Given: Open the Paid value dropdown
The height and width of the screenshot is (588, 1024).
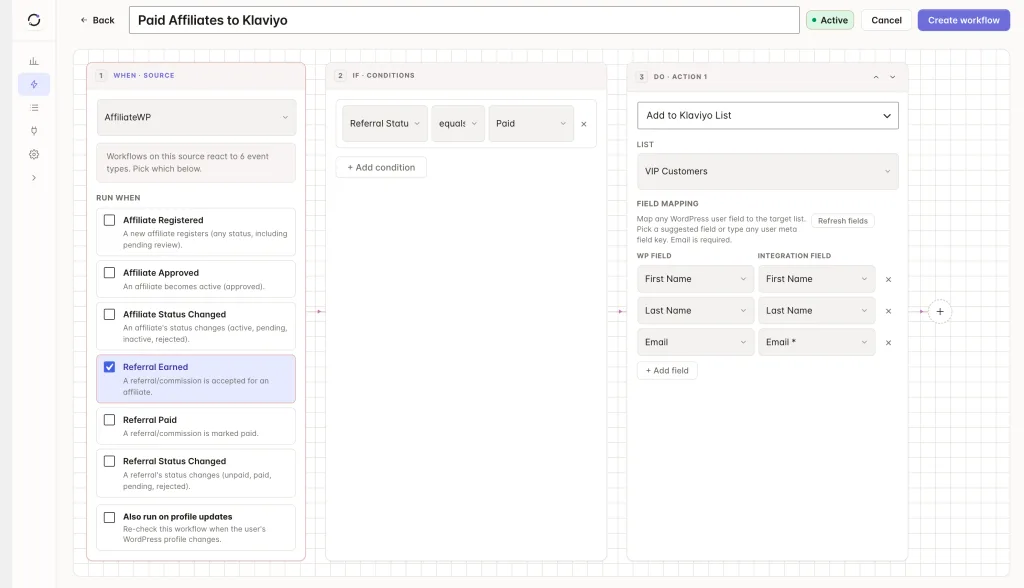Looking at the screenshot, I should (531, 123).
